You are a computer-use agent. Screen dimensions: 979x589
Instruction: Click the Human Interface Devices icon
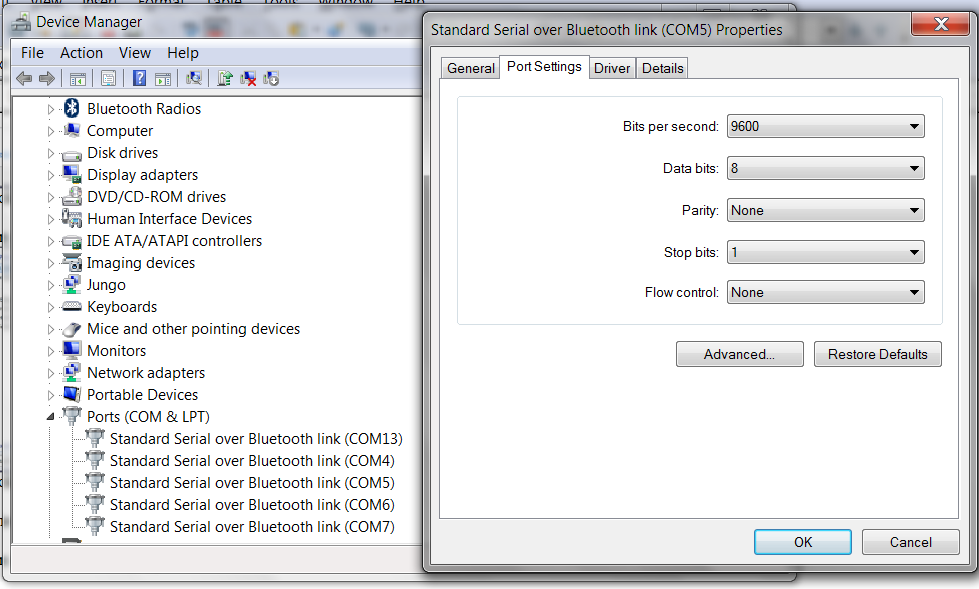pyautogui.click(x=72, y=219)
